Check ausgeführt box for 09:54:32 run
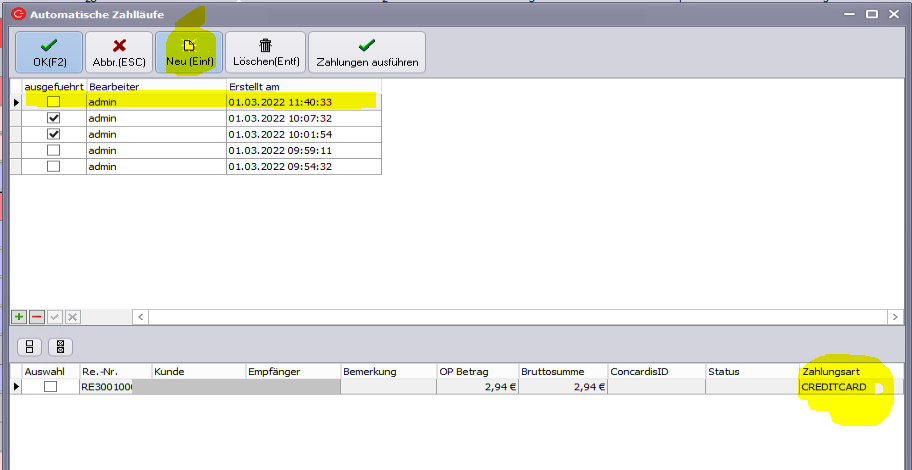 click(54, 166)
